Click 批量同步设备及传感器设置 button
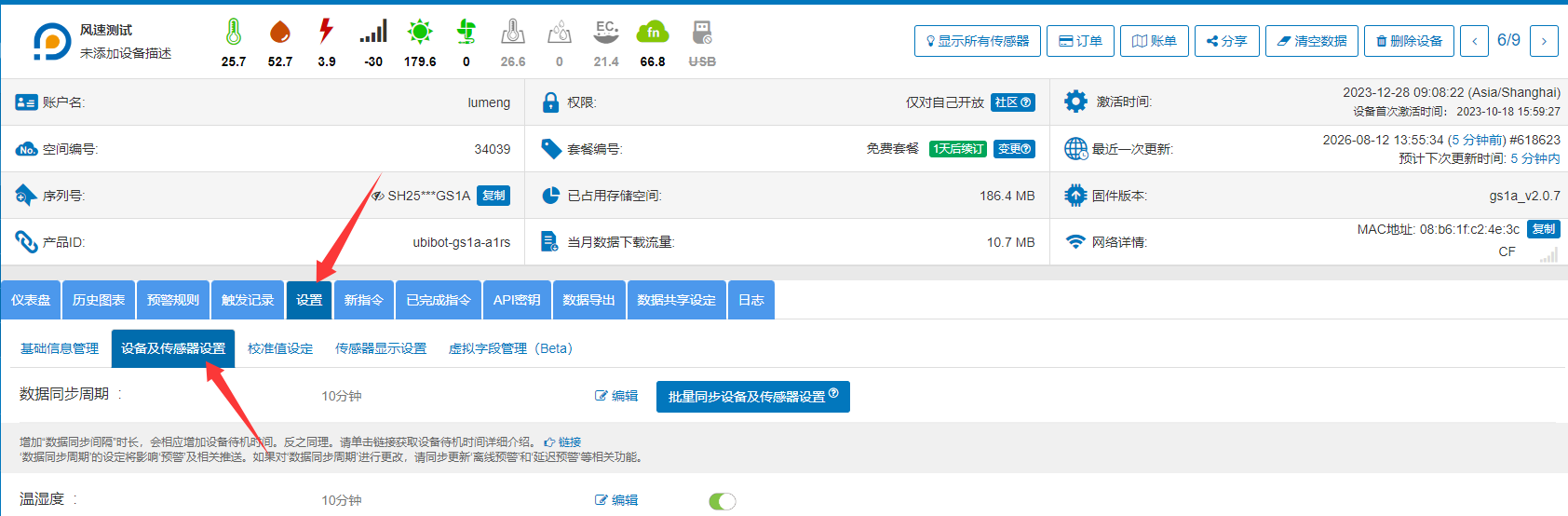 (753, 397)
